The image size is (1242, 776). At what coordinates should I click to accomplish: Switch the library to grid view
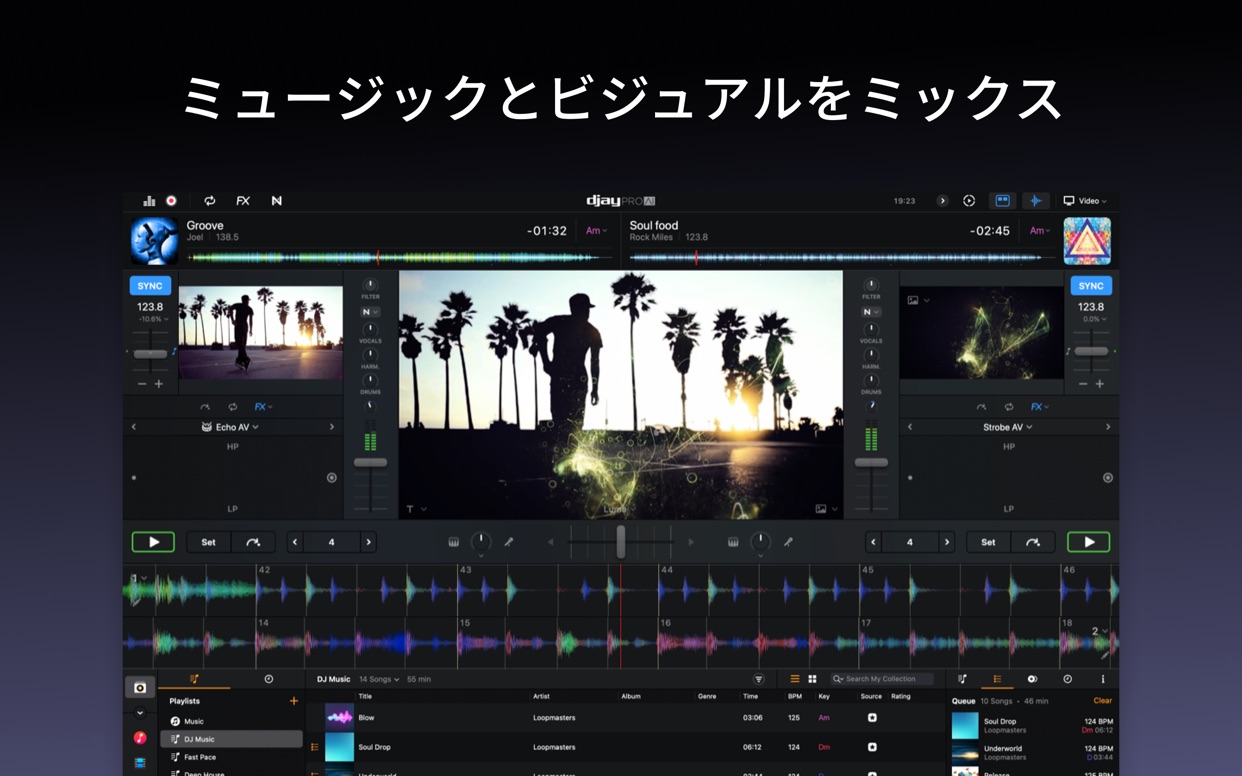point(812,678)
